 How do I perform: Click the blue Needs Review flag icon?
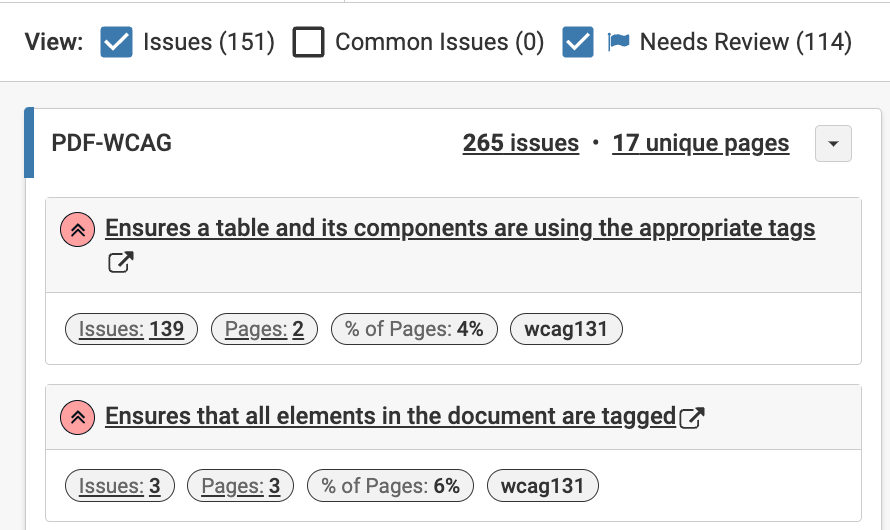[x=618, y=42]
